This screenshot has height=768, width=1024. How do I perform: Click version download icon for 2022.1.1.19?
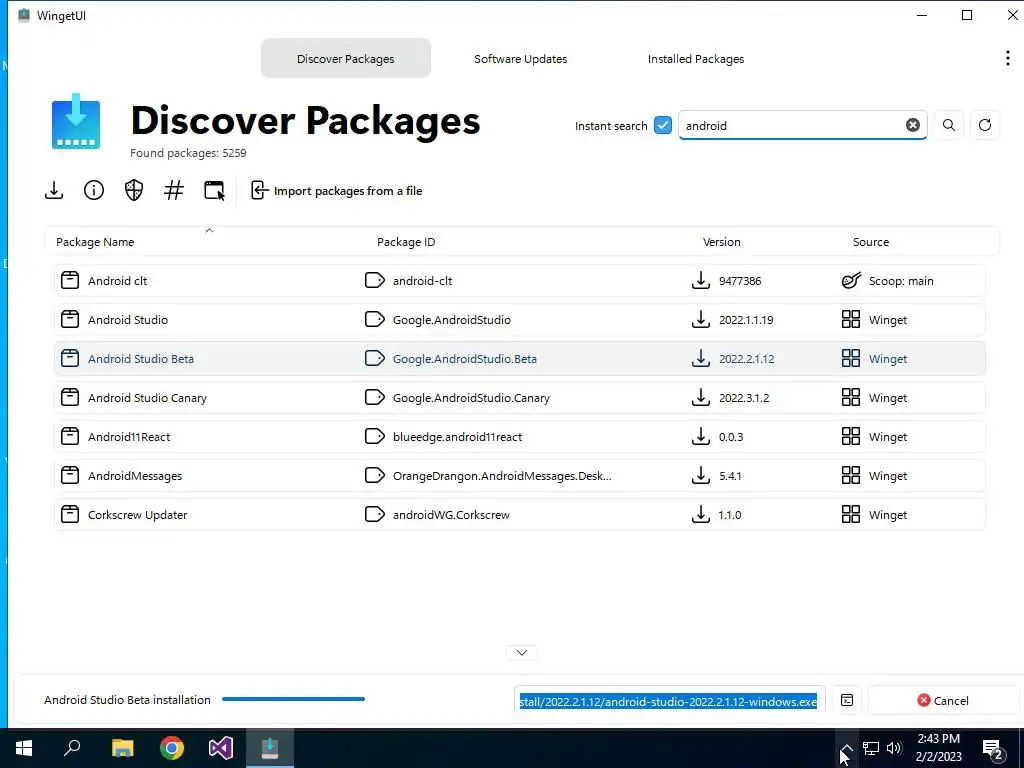[x=701, y=320]
